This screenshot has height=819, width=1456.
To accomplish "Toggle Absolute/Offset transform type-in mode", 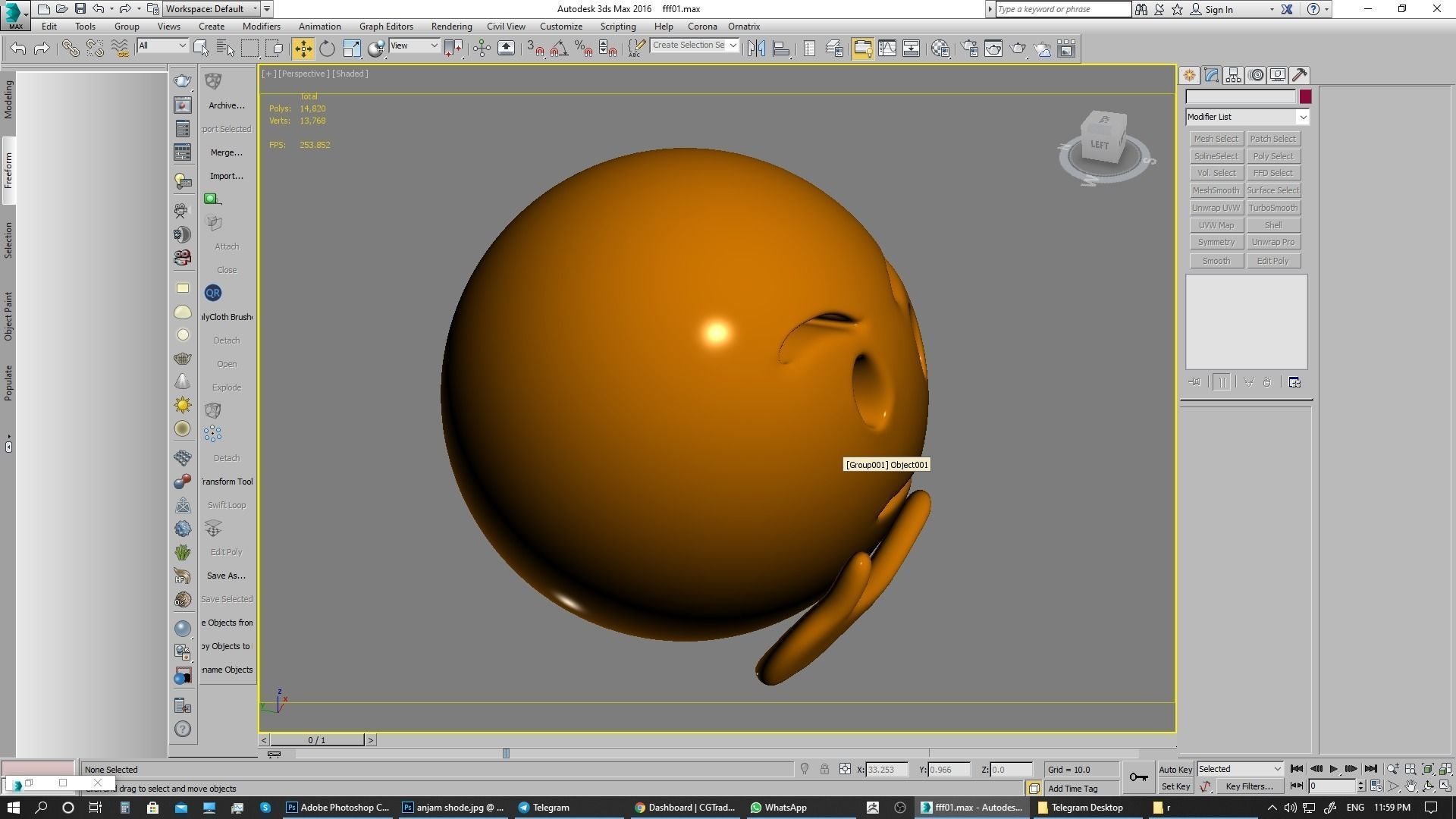I will [845, 769].
